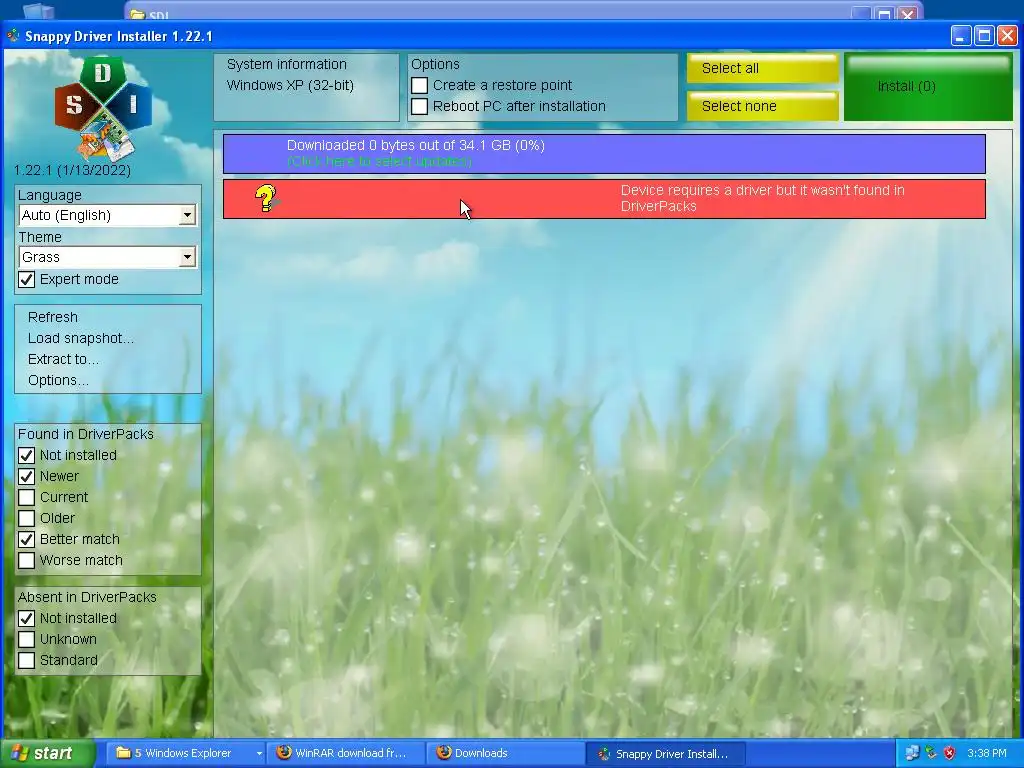Click the Windows flag on Start button

point(20,753)
